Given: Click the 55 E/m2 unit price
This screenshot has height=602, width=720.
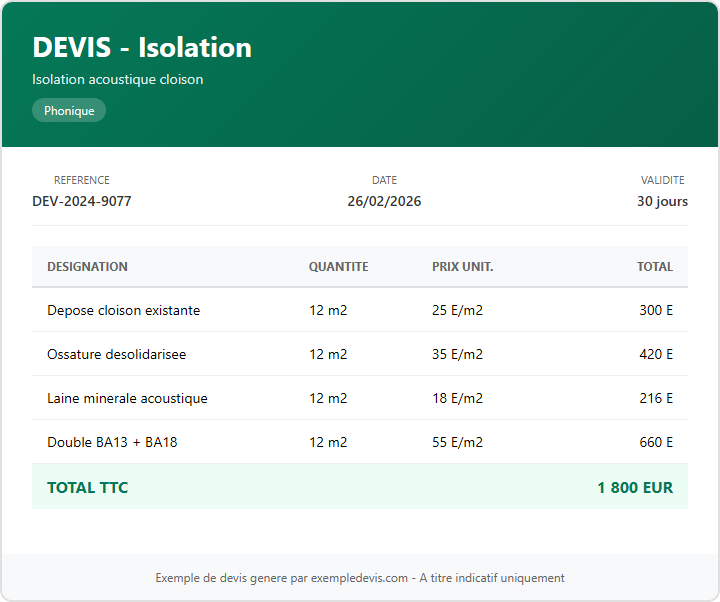Looking at the screenshot, I should click(457, 442).
